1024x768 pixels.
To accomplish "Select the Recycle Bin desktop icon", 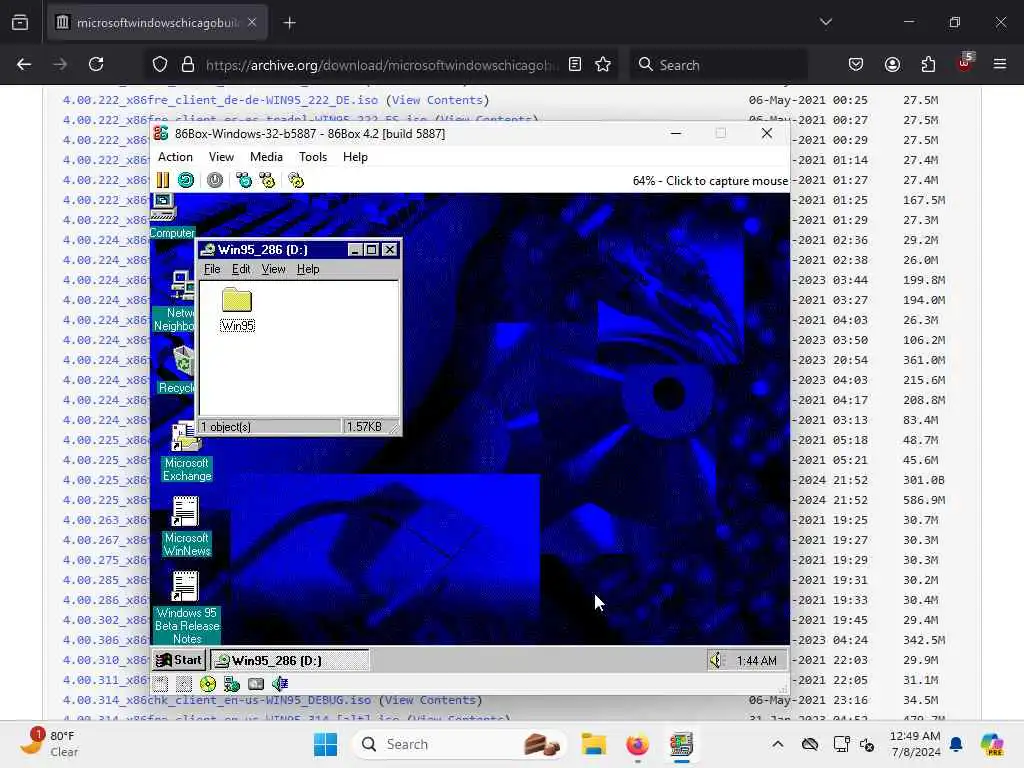I will tap(177, 369).
